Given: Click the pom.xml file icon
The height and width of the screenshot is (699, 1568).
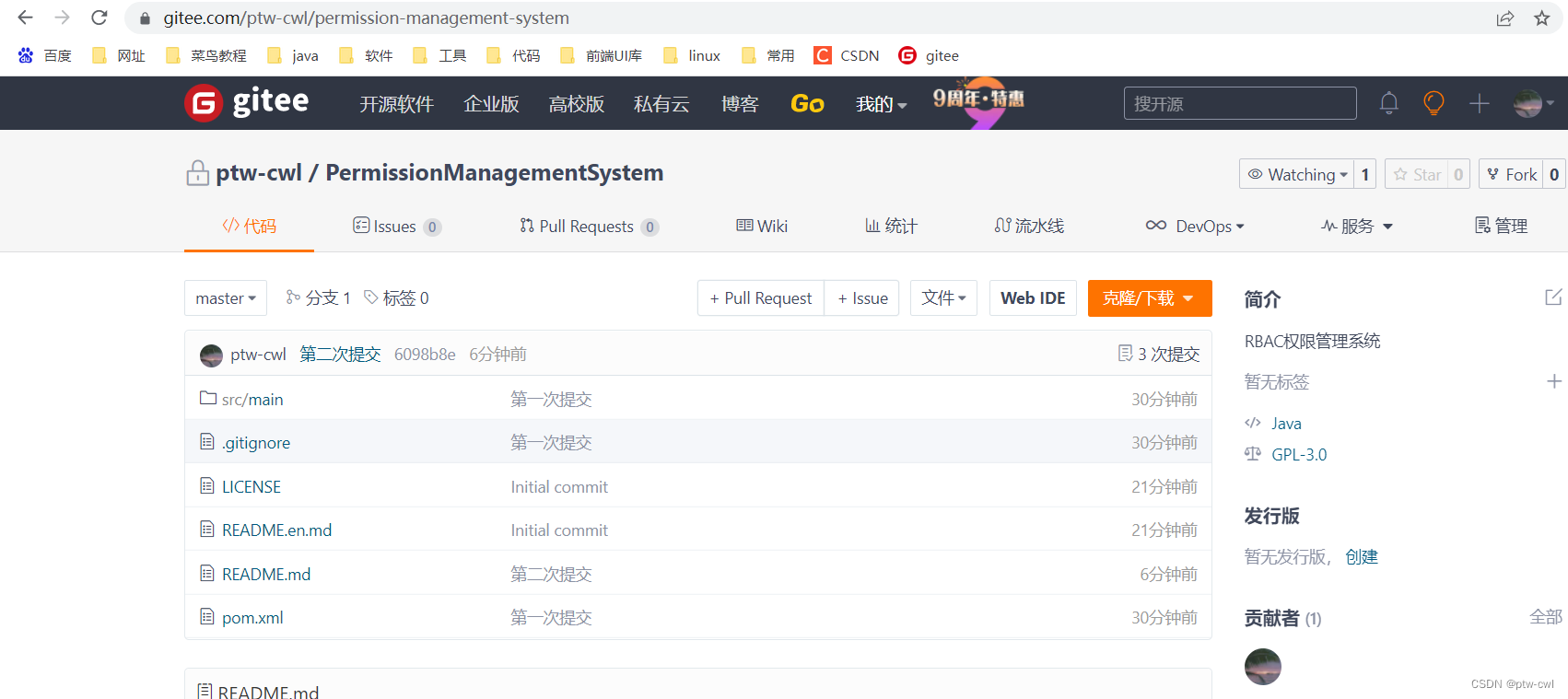Looking at the screenshot, I should pos(207,616).
